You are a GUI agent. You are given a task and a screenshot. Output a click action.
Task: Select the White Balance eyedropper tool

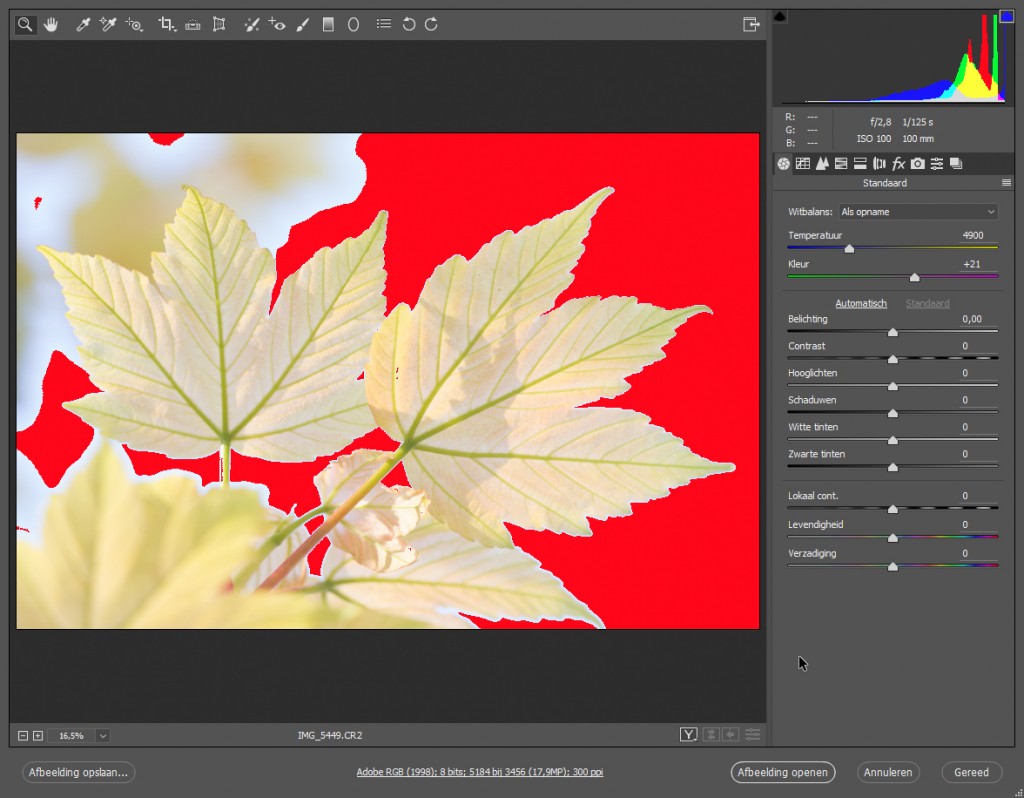pos(84,24)
